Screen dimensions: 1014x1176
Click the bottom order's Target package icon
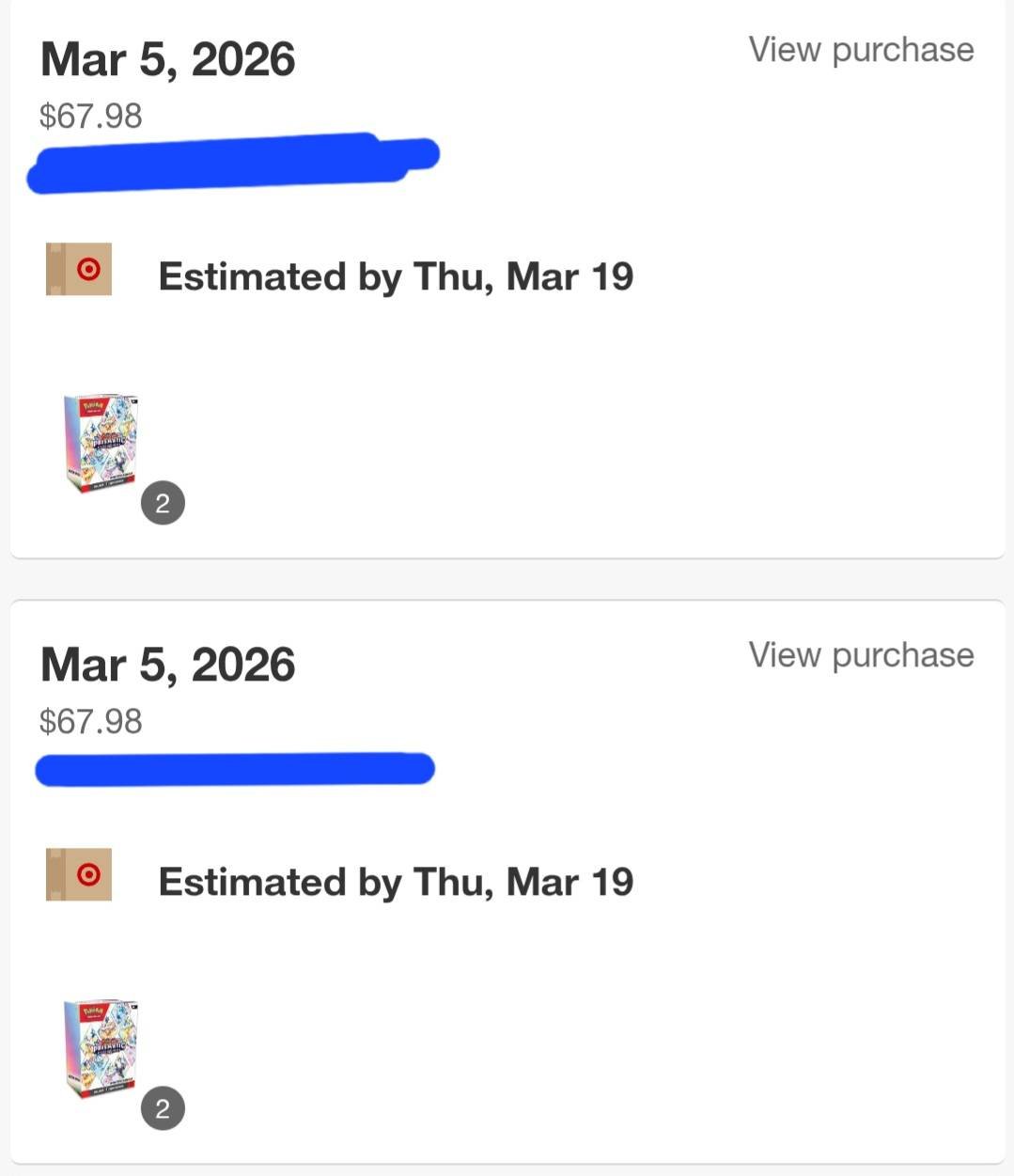click(x=79, y=874)
